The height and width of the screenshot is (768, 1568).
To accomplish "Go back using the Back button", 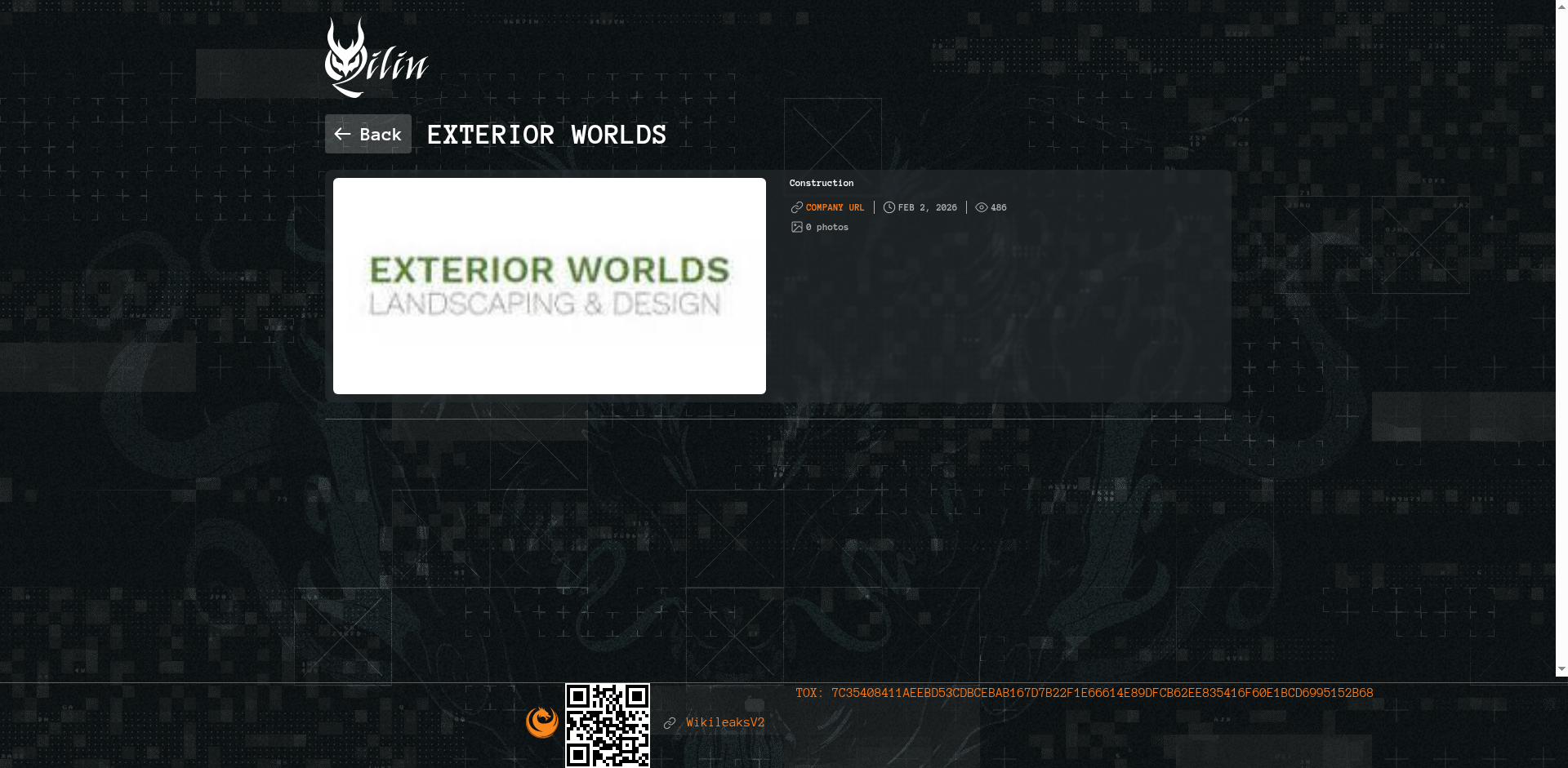I will [x=368, y=134].
